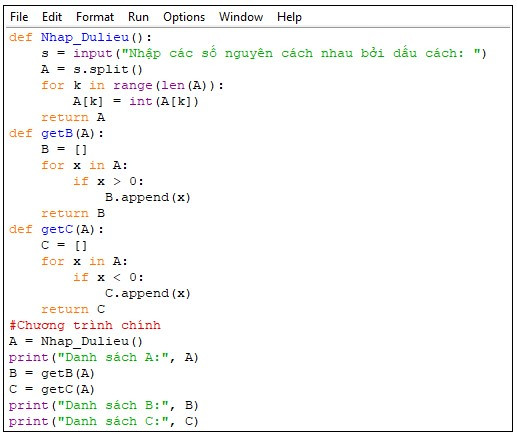Open the Window menu
This screenshot has width=517, height=437.
click(x=241, y=17)
